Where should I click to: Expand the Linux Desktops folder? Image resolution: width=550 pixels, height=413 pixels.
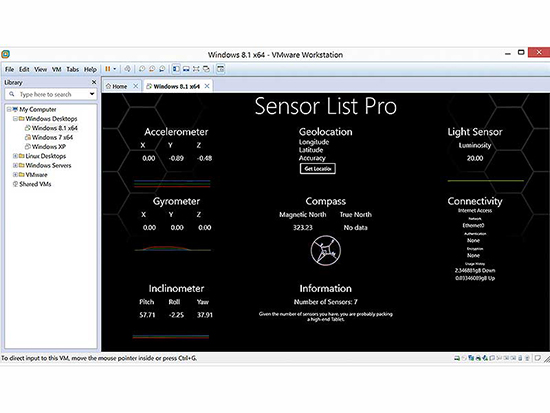click(15, 156)
